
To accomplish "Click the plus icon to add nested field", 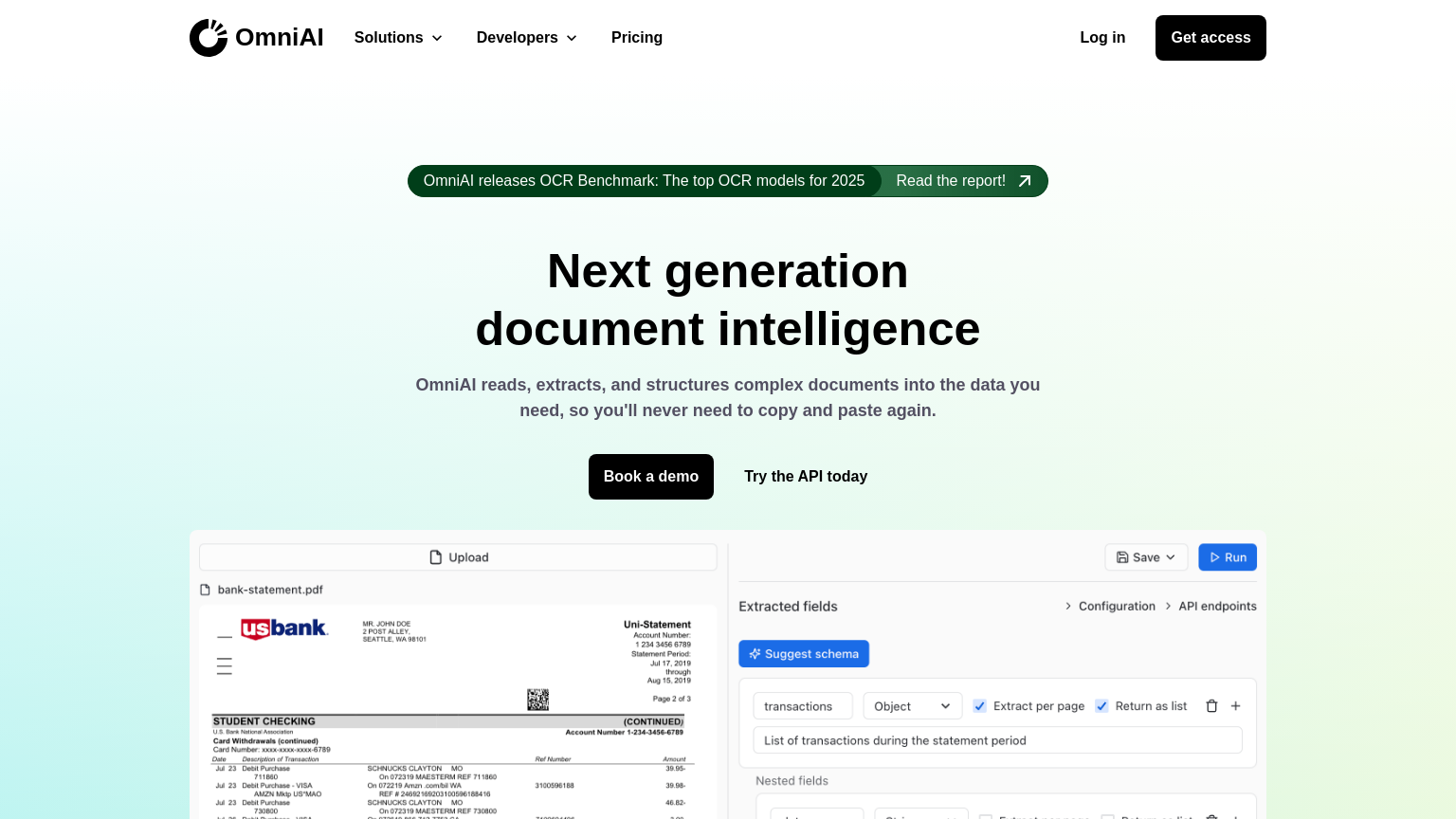I will pyautogui.click(x=1236, y=706).
